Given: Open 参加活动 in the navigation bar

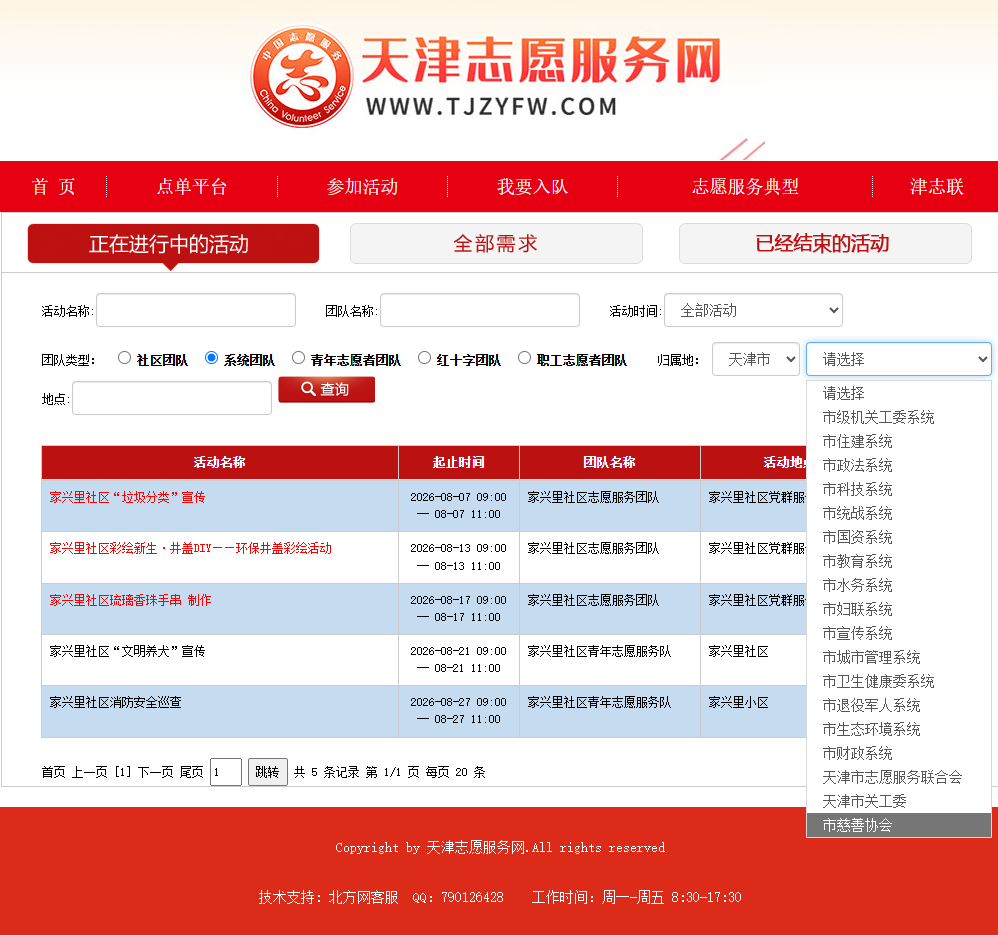Looking at the screenshot, I should click(x=362, y=186).
